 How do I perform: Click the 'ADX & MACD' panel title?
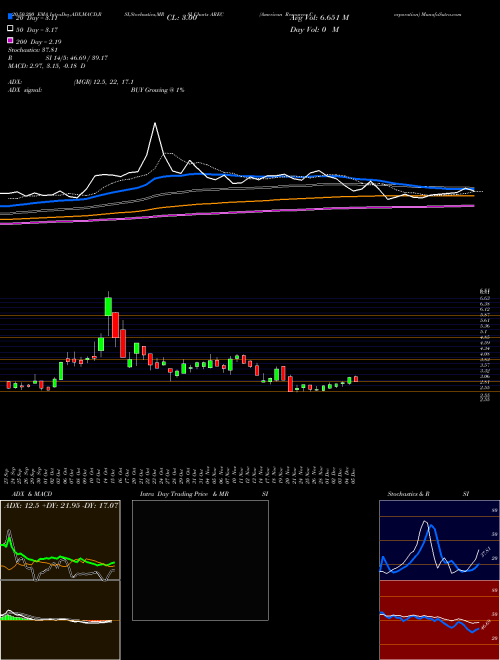tap(32, 494)
